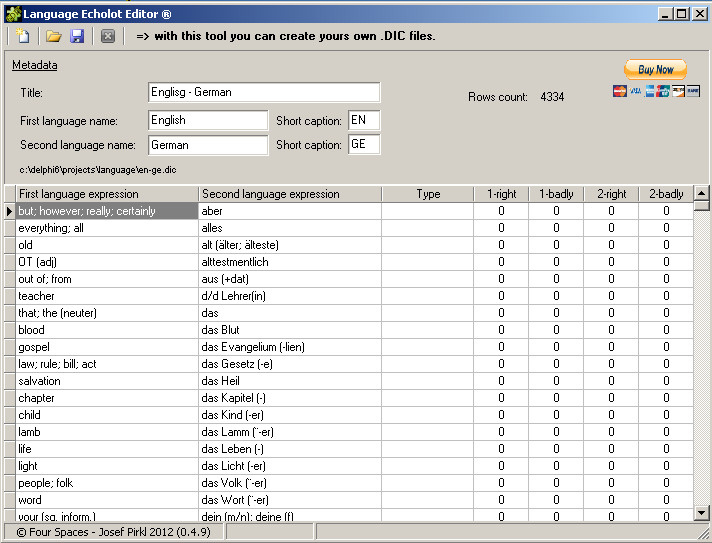Select the 'blood' cell
Screen dimensions: 712x543
(107, 330)
